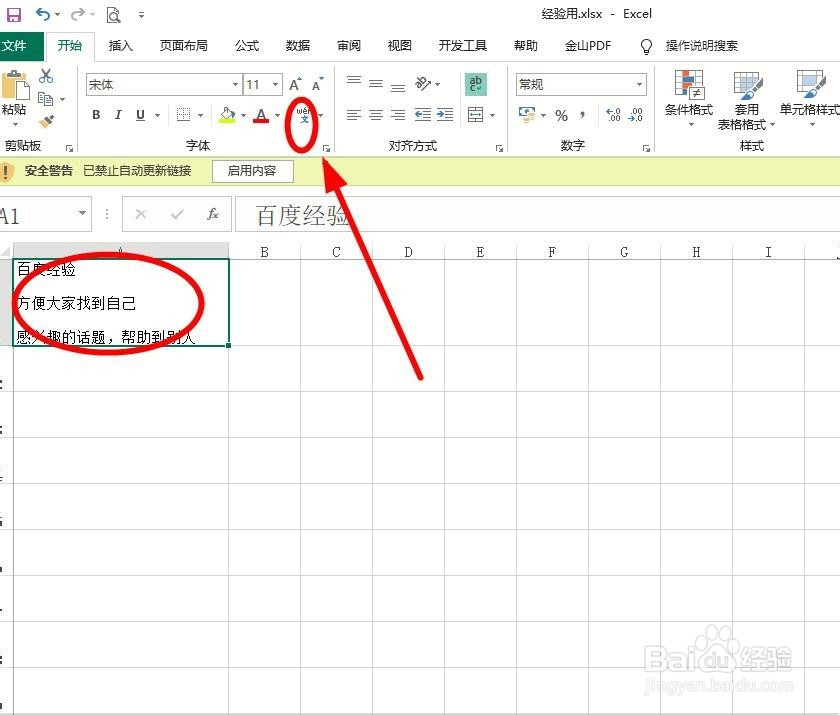Click the Merge & Center icon
Screen dimensions: 840x715
tap(476, 116)
